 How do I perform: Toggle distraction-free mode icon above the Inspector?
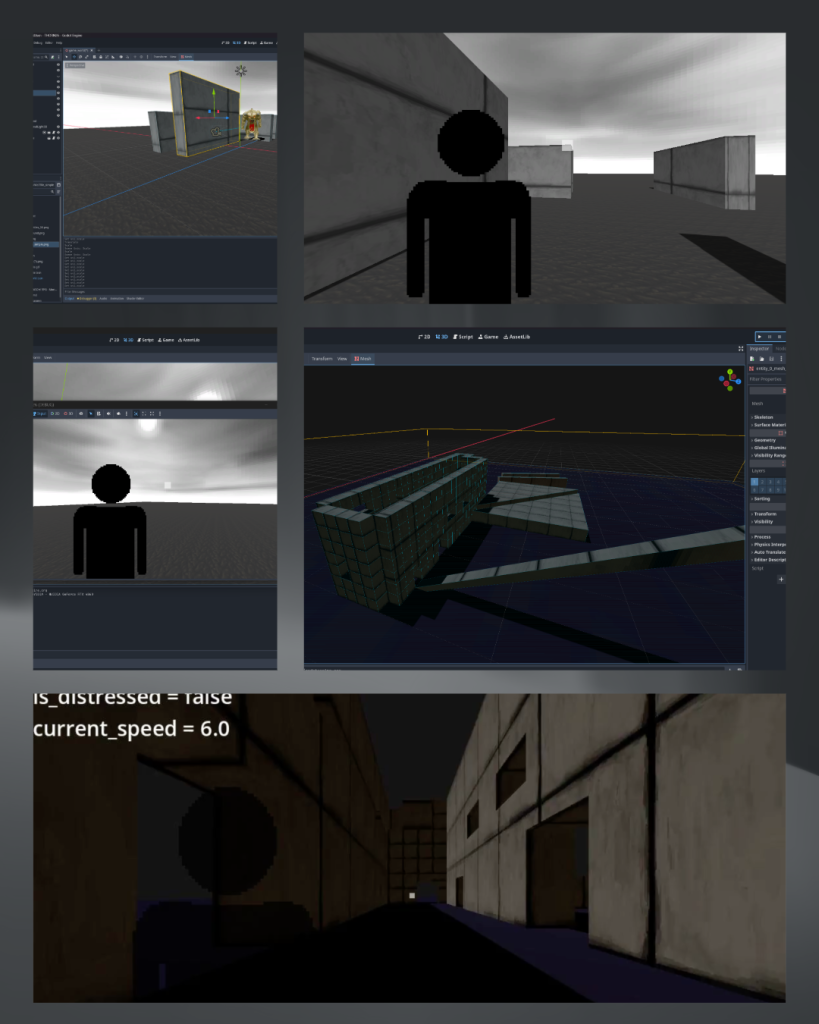pos(740,349)
